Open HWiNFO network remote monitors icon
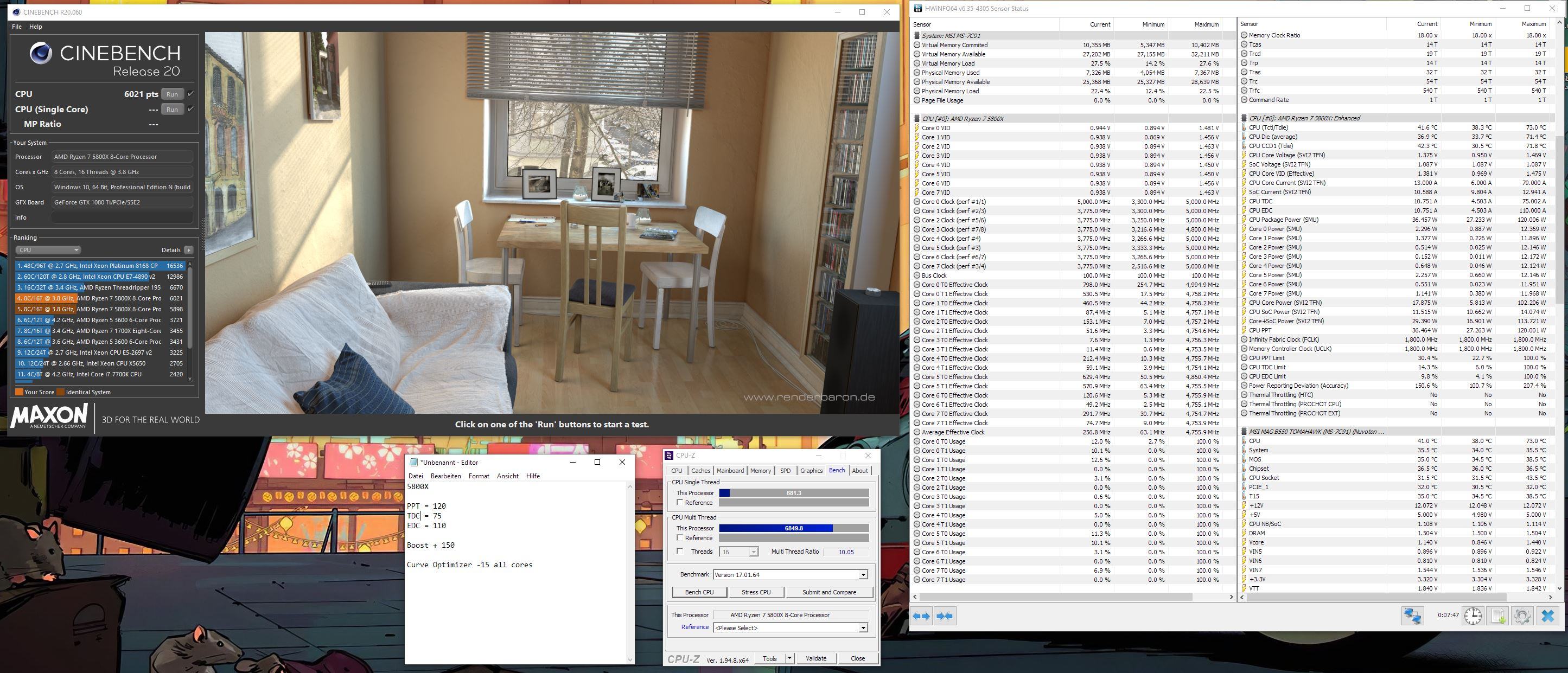The height and width of the screenshot is (673, 1568). point(1412,615)
